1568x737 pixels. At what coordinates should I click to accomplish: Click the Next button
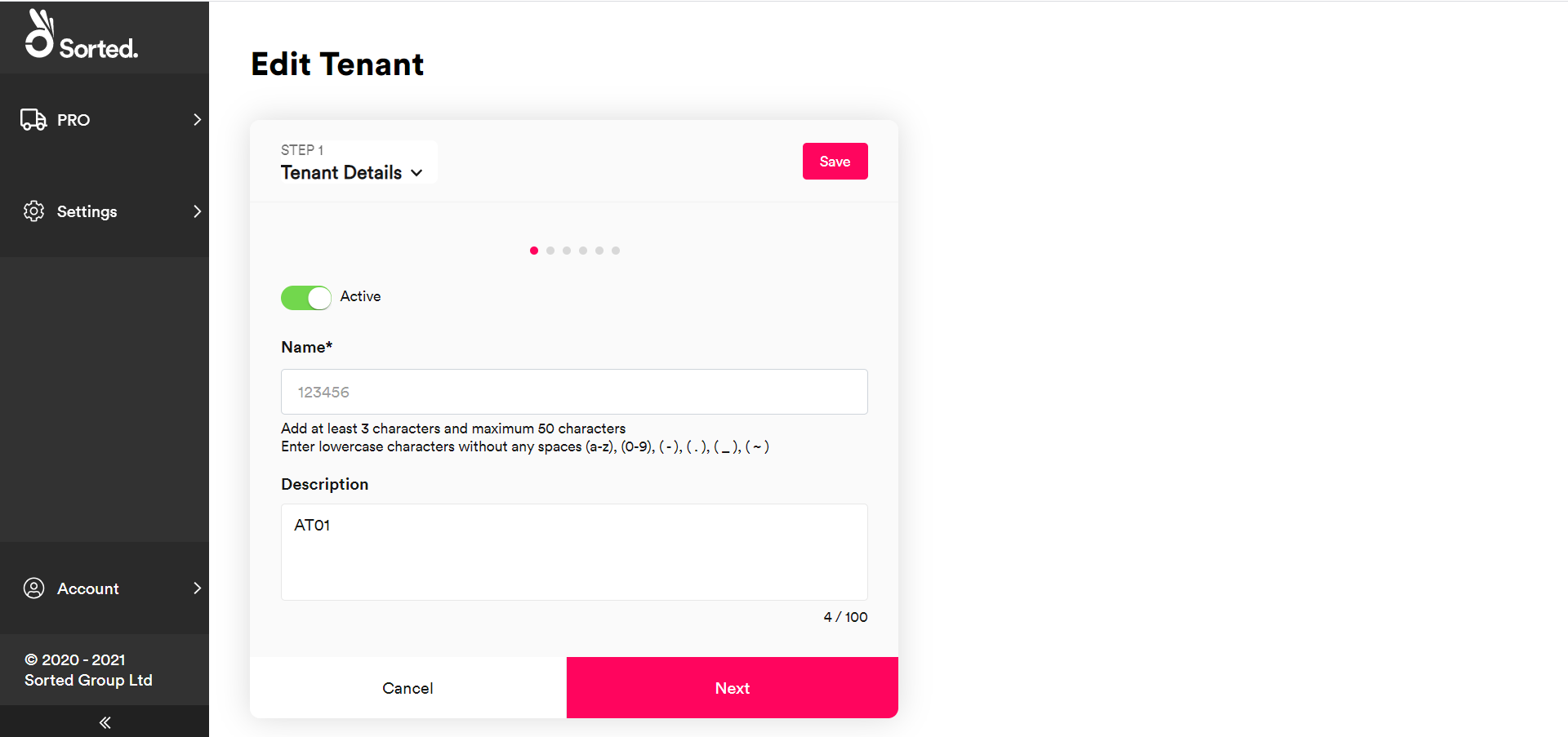733,687
